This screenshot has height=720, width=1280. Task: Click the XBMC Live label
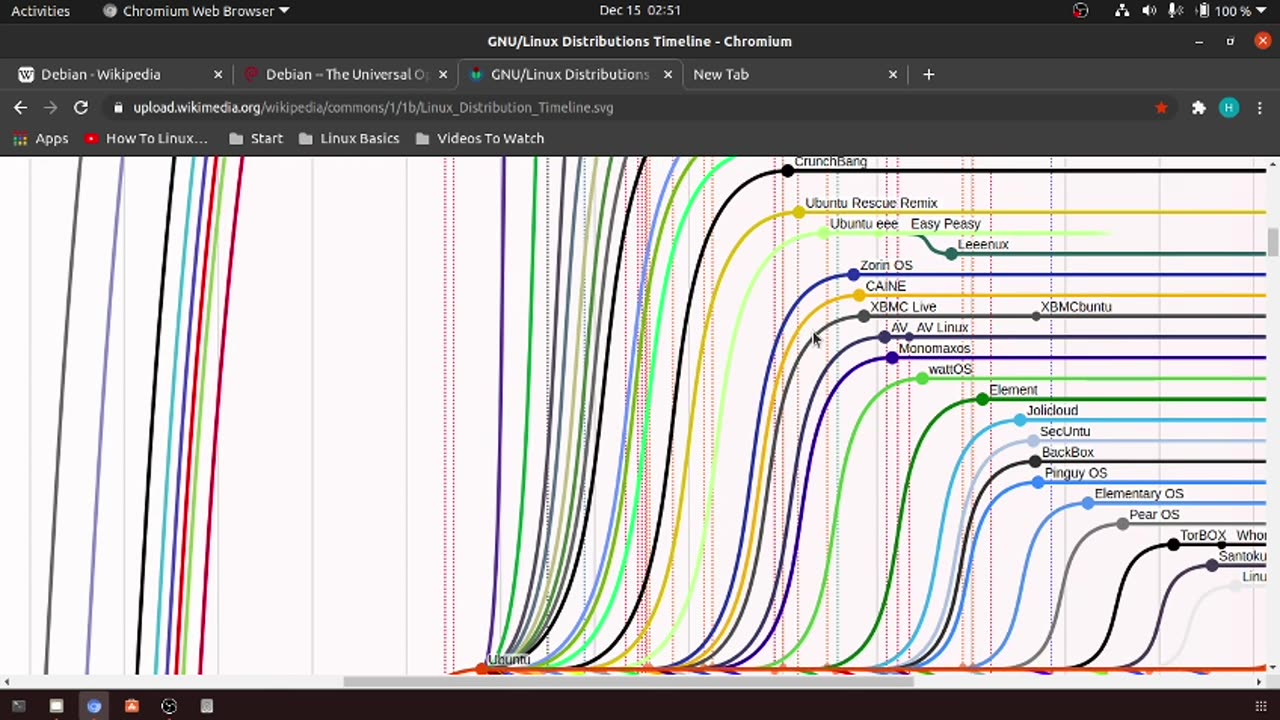click(903, 306)
